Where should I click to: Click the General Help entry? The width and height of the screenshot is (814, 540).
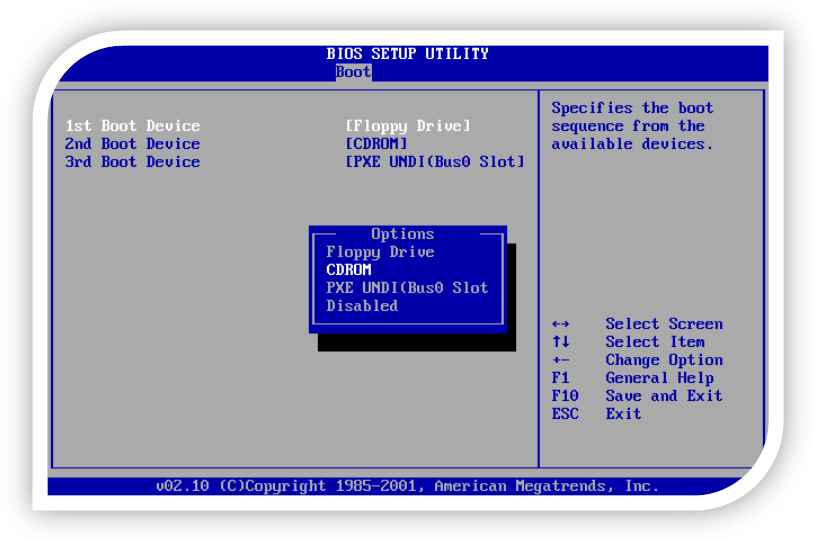pos(659,378)
